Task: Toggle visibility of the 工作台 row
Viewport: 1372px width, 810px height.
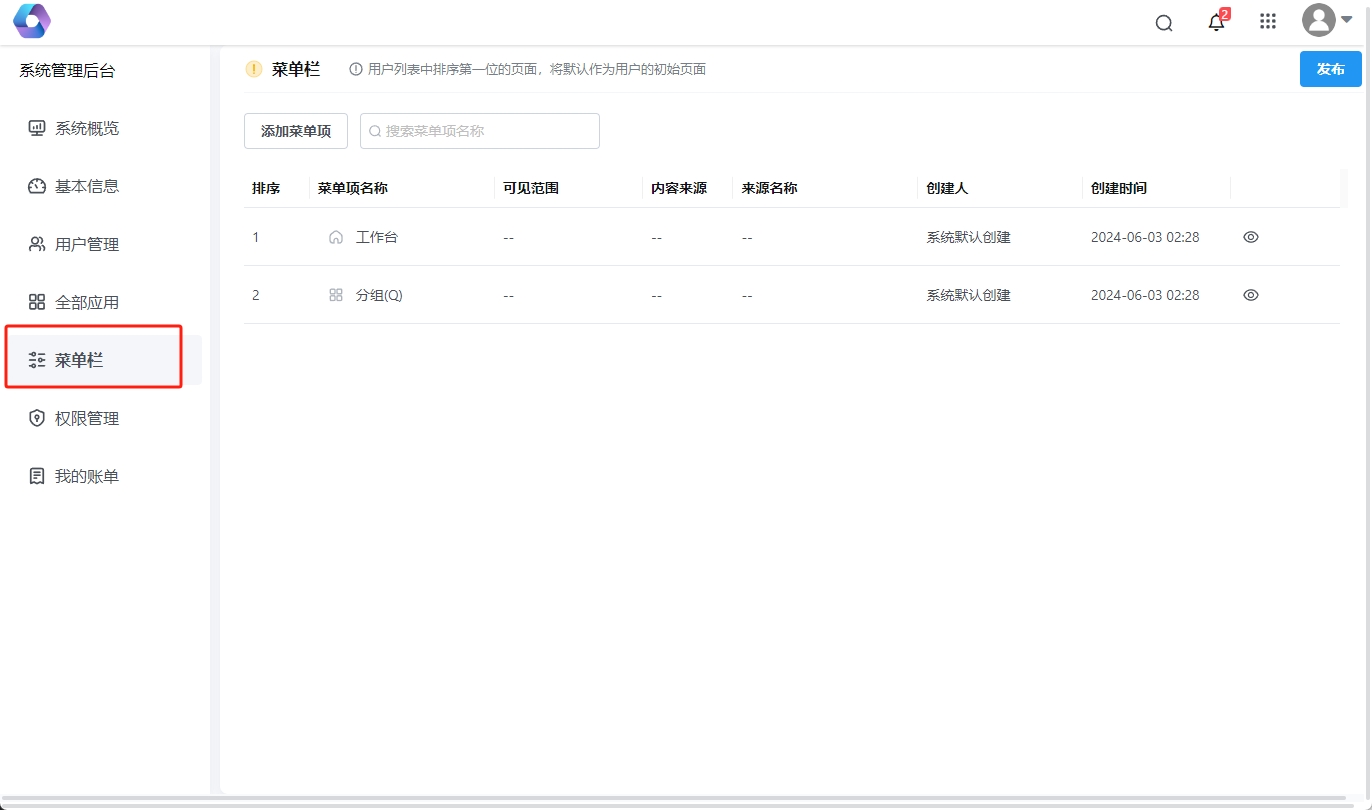Action: [x=1250, y=237]
